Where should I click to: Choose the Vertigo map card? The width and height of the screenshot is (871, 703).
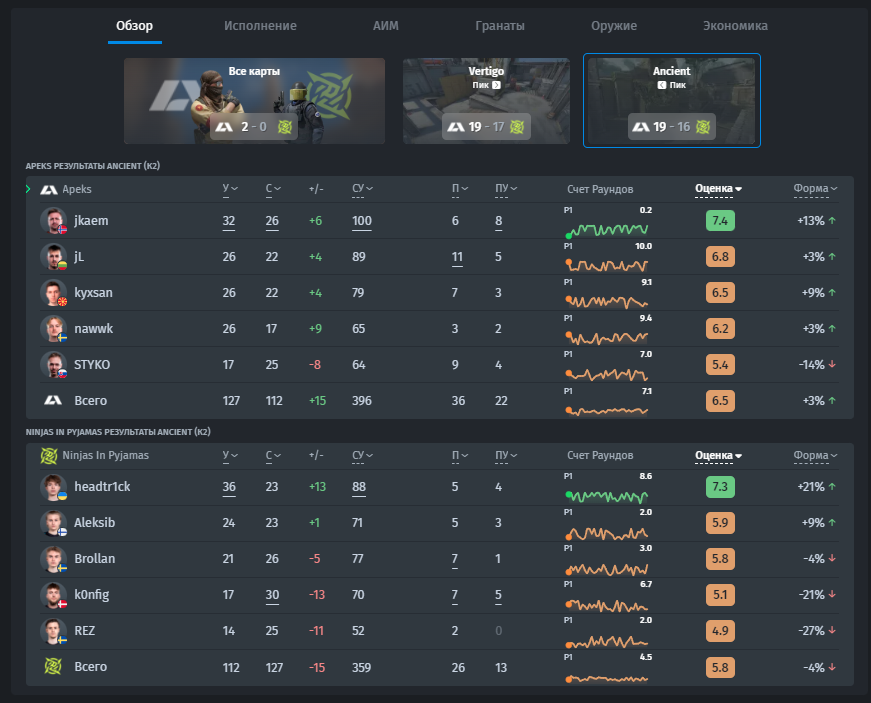tap(486, 101)
